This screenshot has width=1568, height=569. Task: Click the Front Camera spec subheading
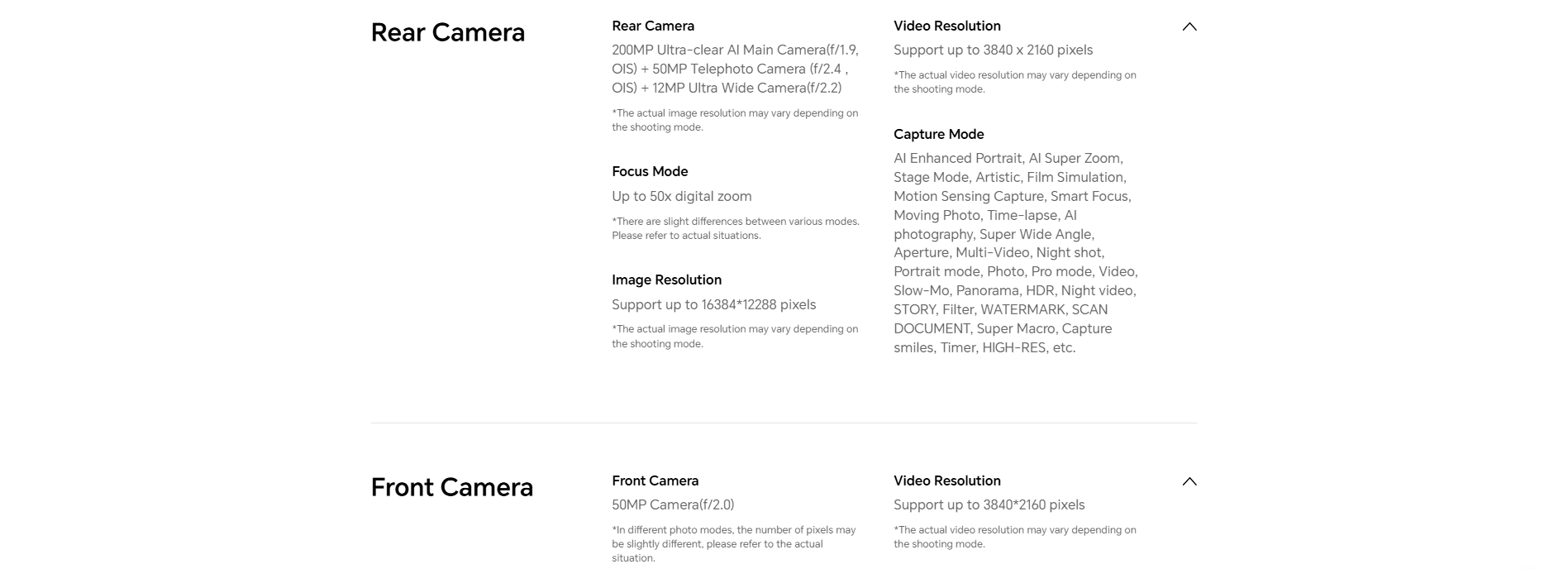[x=655, y=481]
